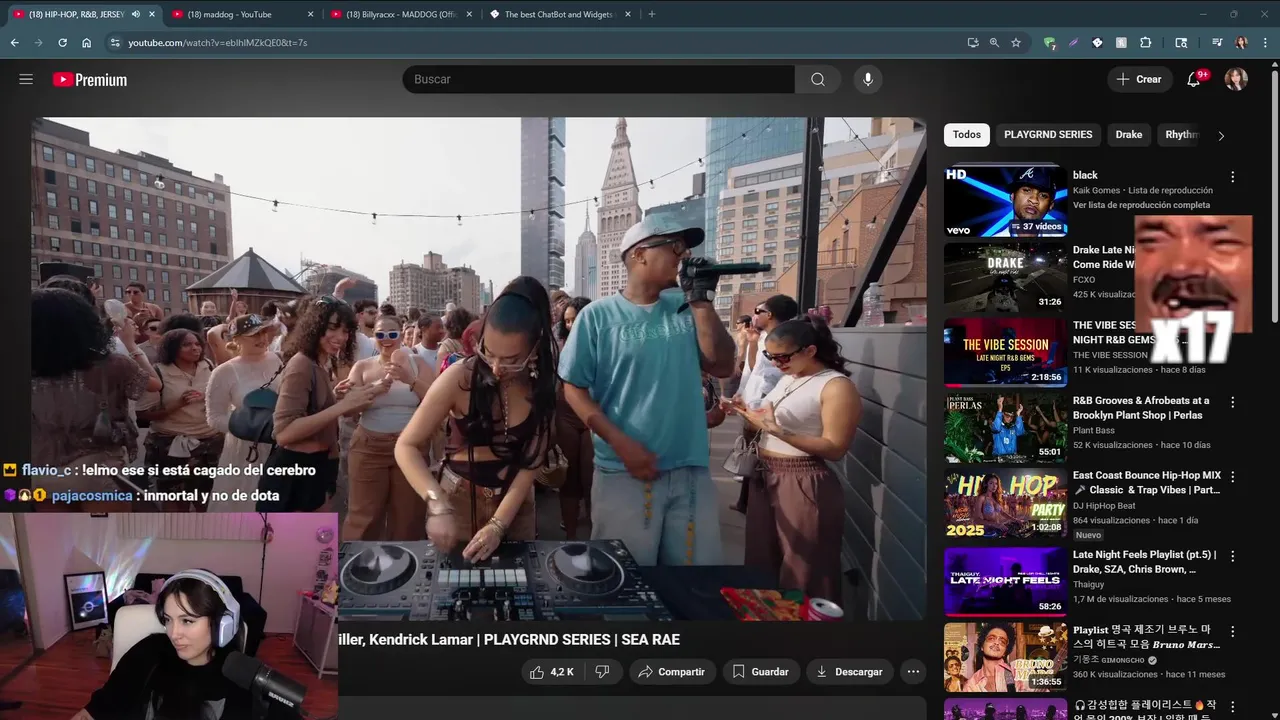Open 'Ver lista de reproducción completa'
Image resolution: width=1280 pixels, height=720 pixels.
coord(1141,205)
